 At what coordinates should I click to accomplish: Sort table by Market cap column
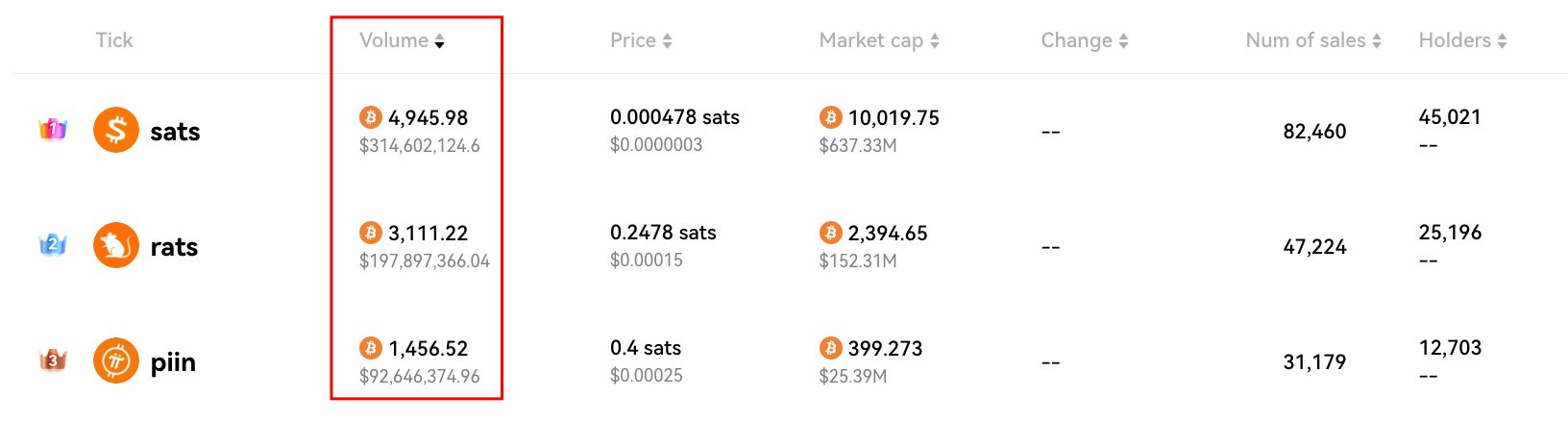click(x=879, y=40)
